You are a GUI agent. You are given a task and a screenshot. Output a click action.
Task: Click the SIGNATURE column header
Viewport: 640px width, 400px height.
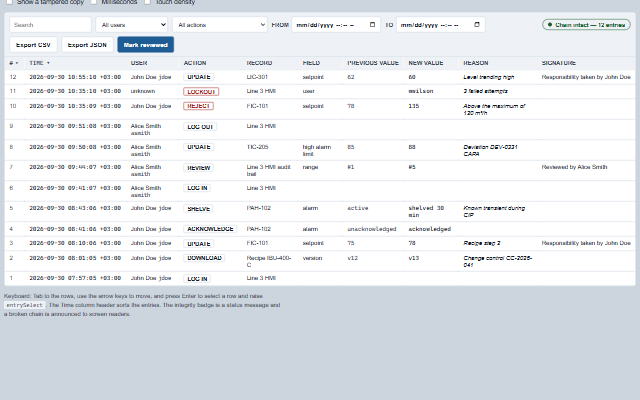(558, 63)
